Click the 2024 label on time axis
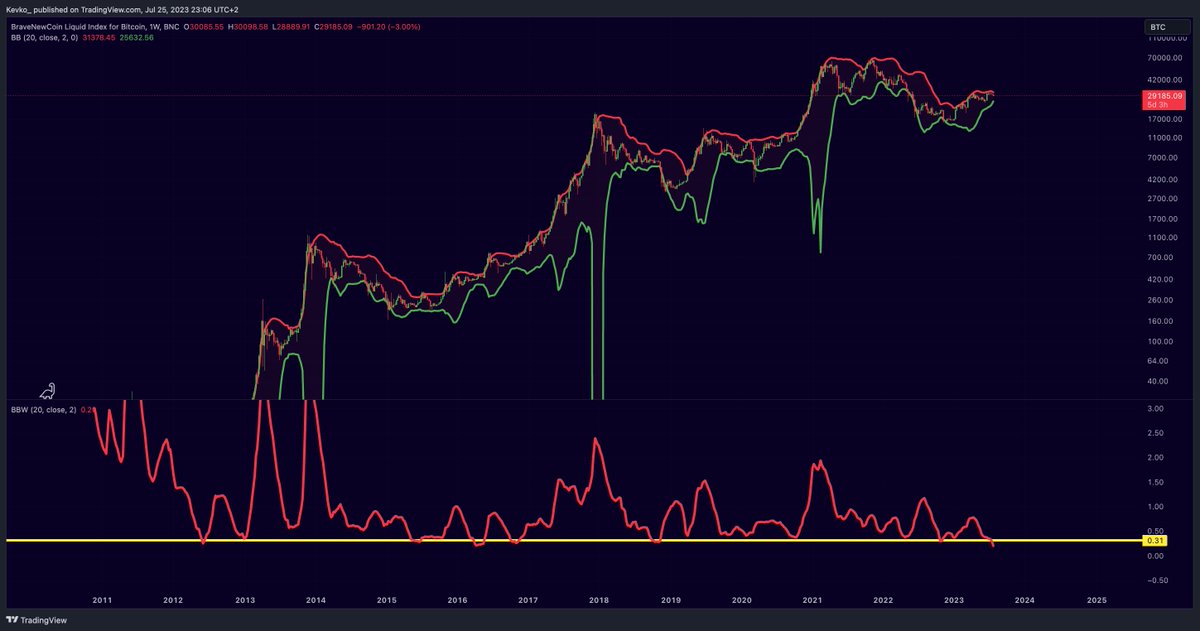The width and height of the screenshot is (1200, 631). [1025, 600]
